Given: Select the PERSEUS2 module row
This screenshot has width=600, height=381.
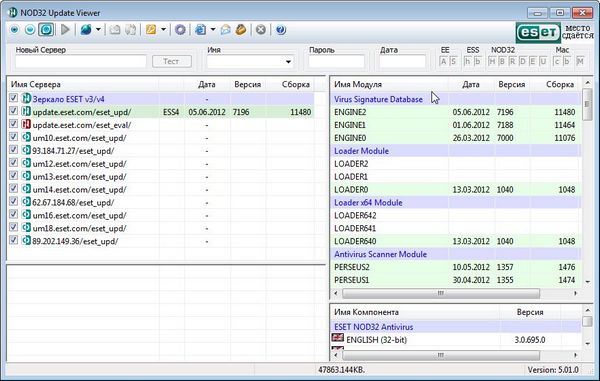Looking at the screenshot, I should 456,267.
